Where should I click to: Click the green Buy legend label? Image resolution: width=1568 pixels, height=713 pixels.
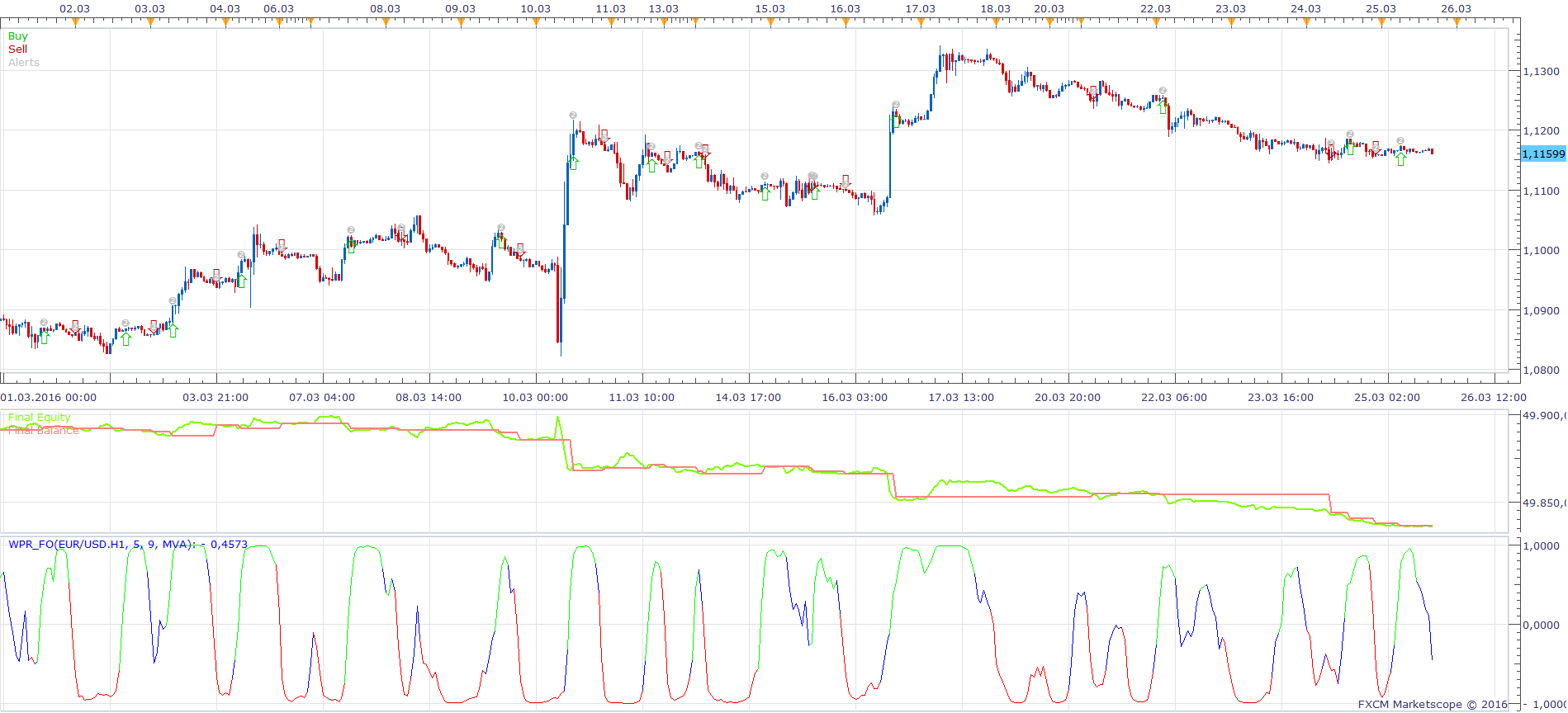(17, 36)
